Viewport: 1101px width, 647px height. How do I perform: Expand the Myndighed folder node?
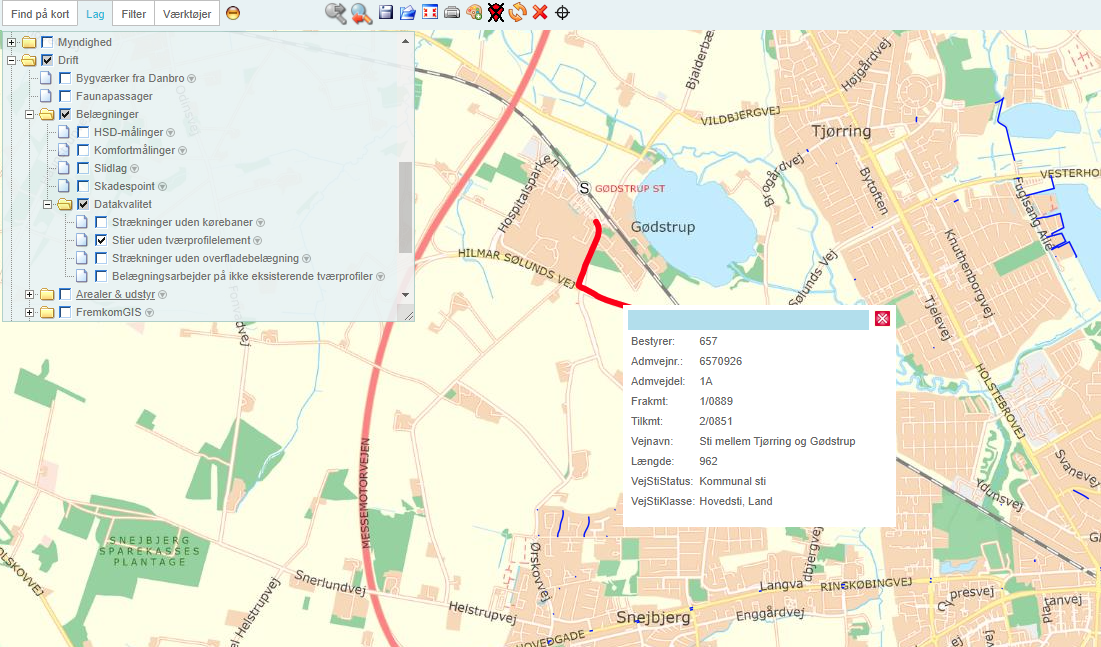12,42
